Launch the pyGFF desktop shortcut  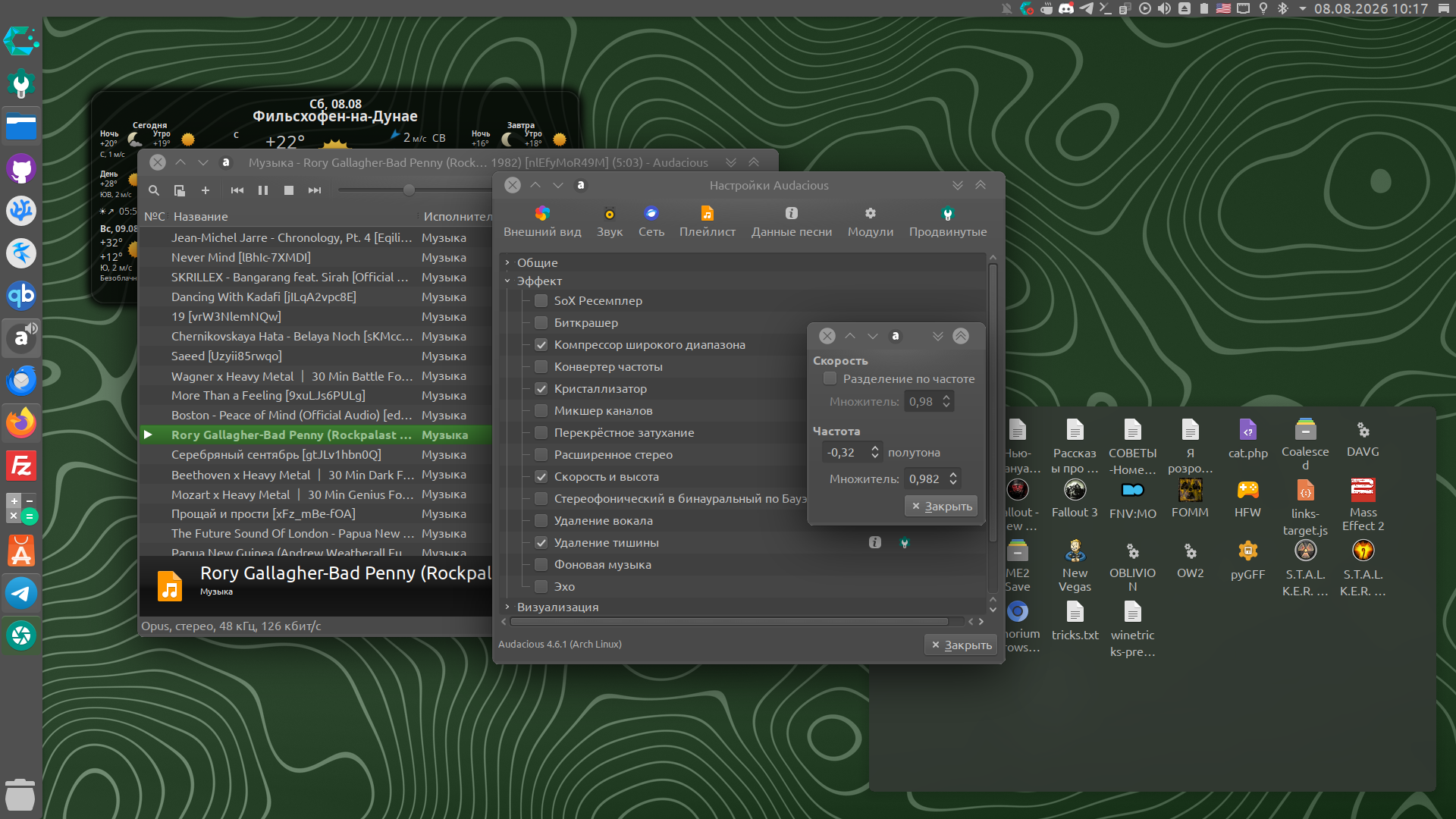[x=1248, y=560]
